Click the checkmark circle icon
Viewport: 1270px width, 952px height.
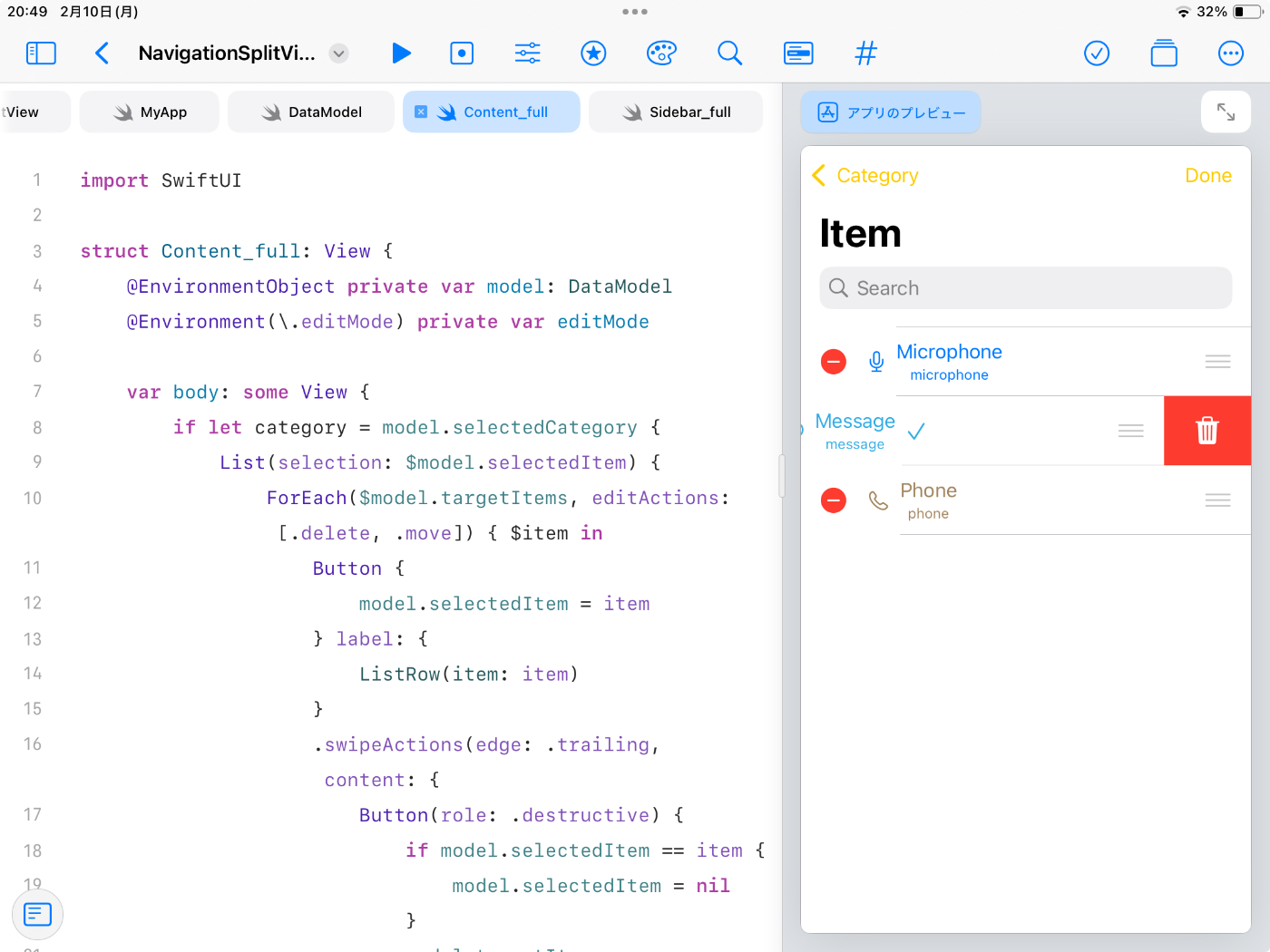[x=1097, y=53]
